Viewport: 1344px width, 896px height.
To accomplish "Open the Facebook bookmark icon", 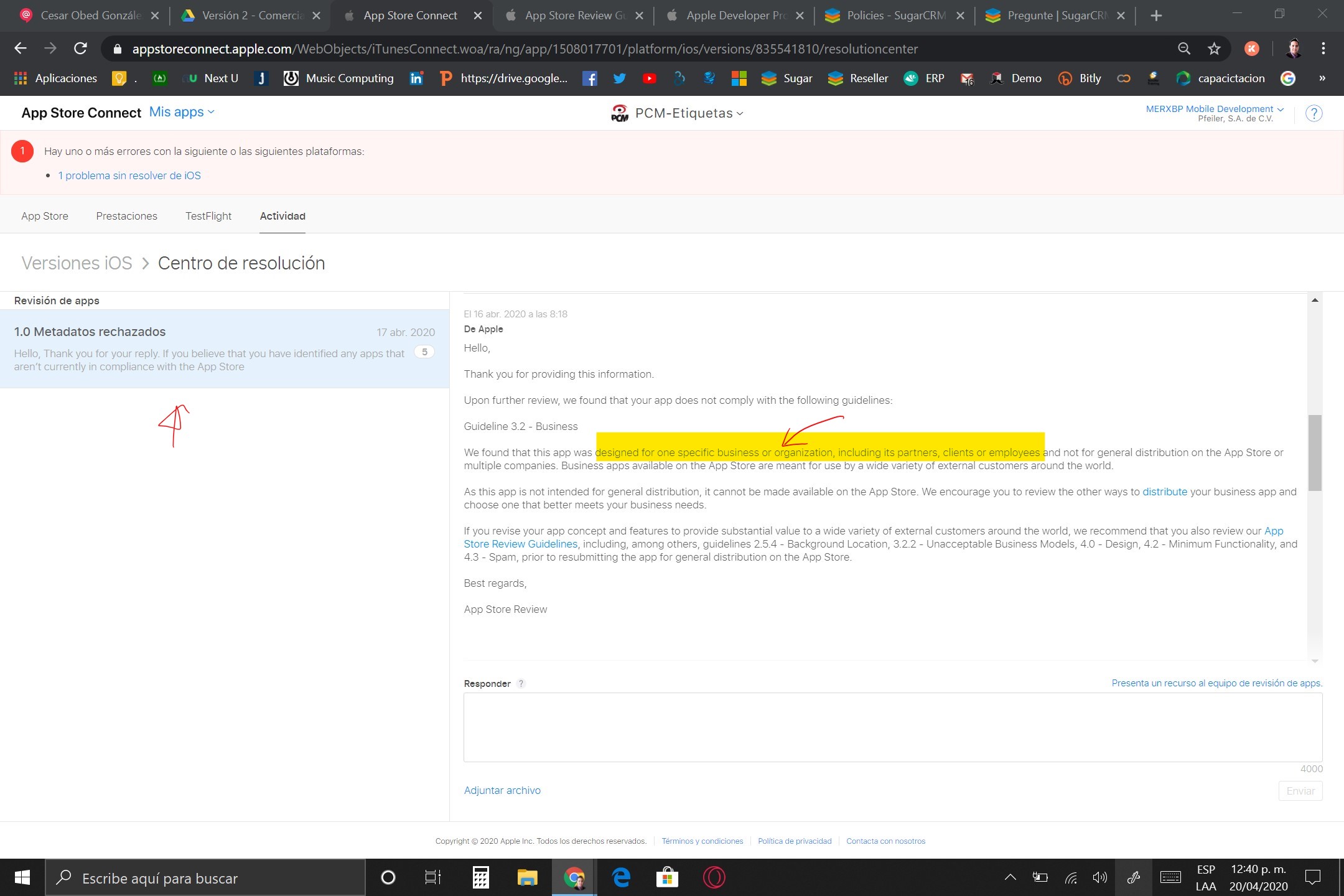I will point(589,78).
